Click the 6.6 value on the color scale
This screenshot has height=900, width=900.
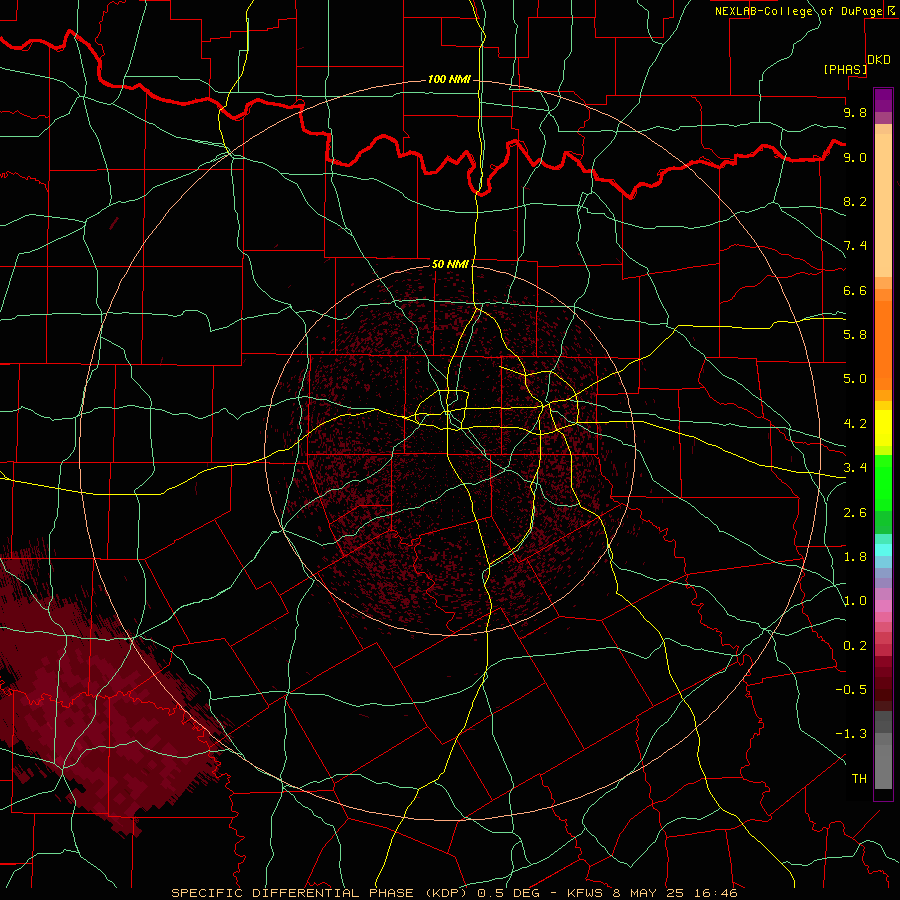855,290
